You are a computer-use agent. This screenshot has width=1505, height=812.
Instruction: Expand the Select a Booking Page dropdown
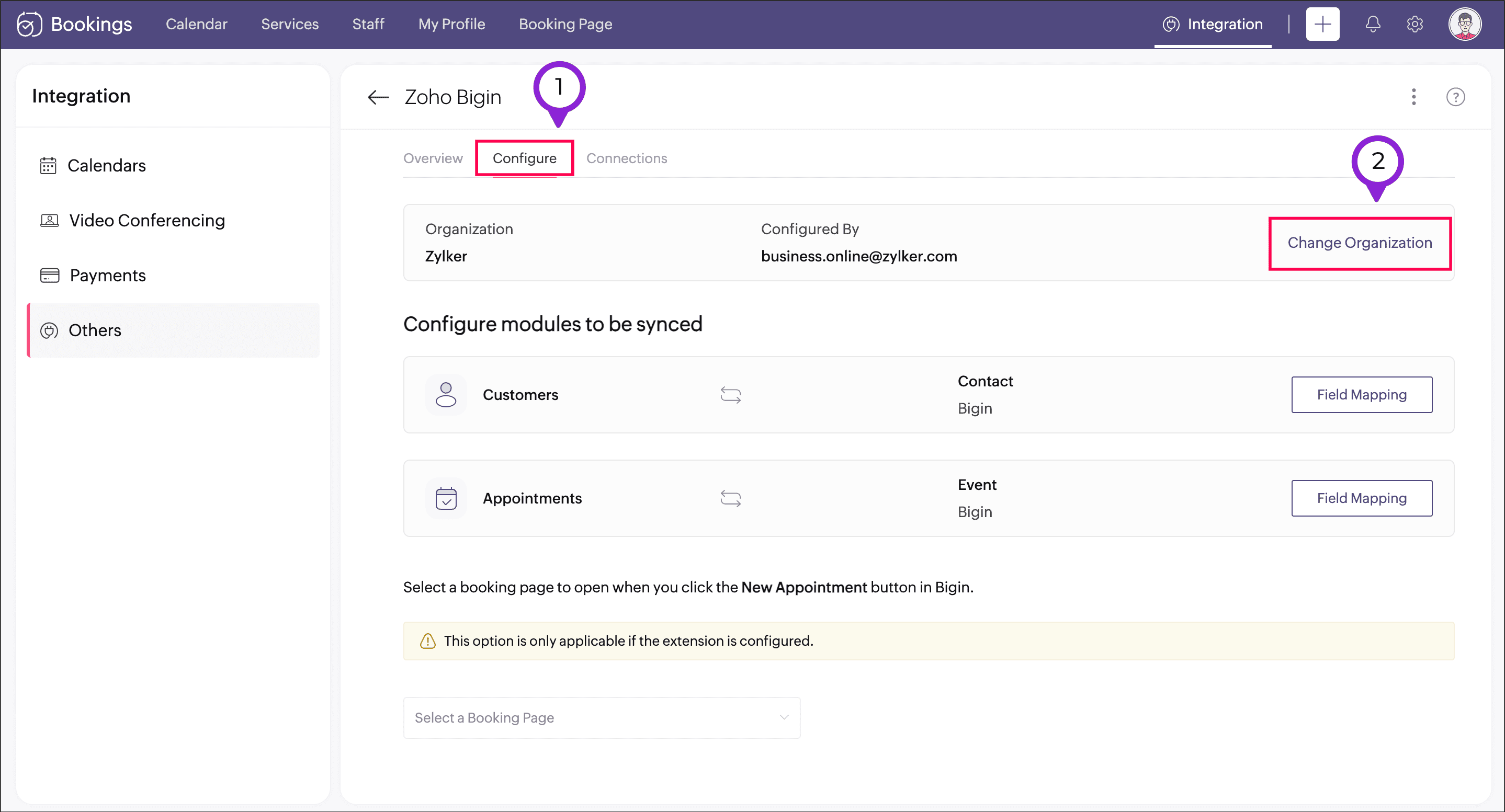[601, 717]
